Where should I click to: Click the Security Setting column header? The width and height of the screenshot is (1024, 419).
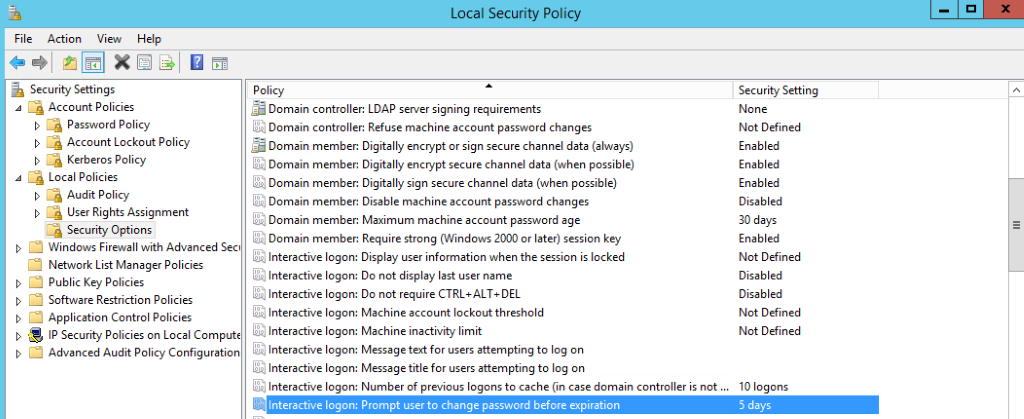(806, 90)
